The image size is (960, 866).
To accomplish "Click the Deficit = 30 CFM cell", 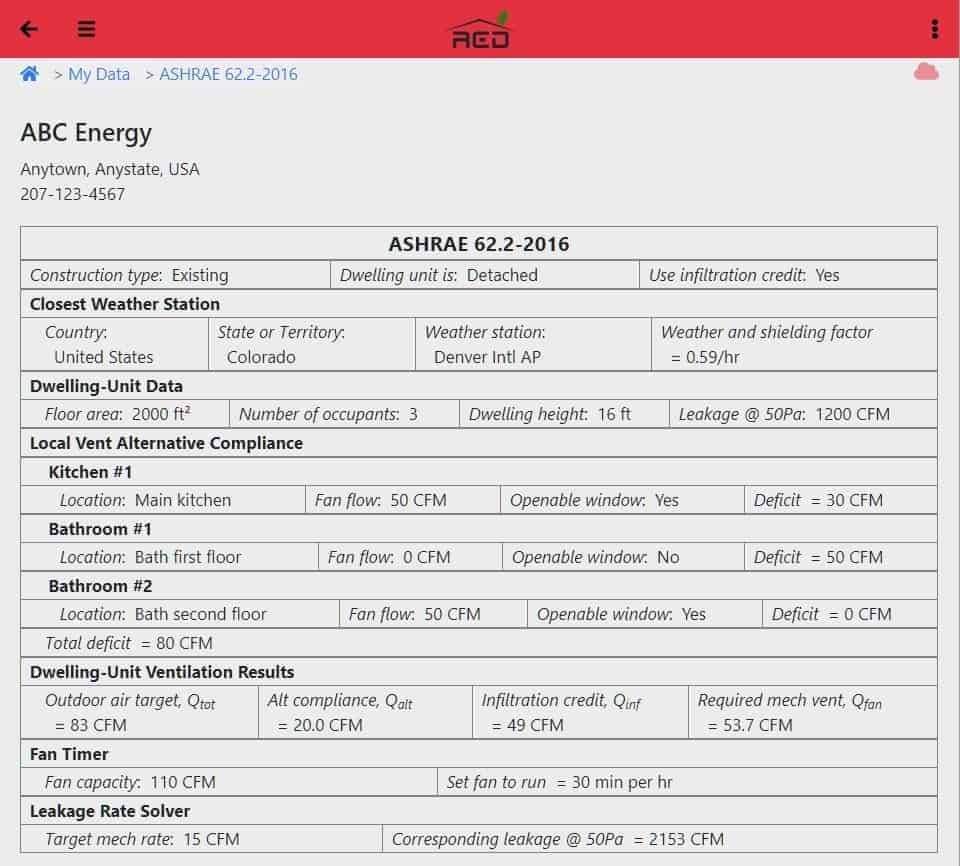I will point(841,500).
